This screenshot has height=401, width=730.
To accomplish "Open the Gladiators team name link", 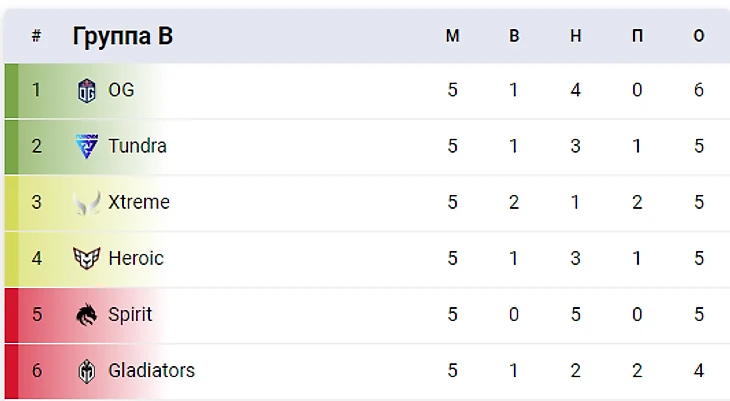I will point(151,371).
